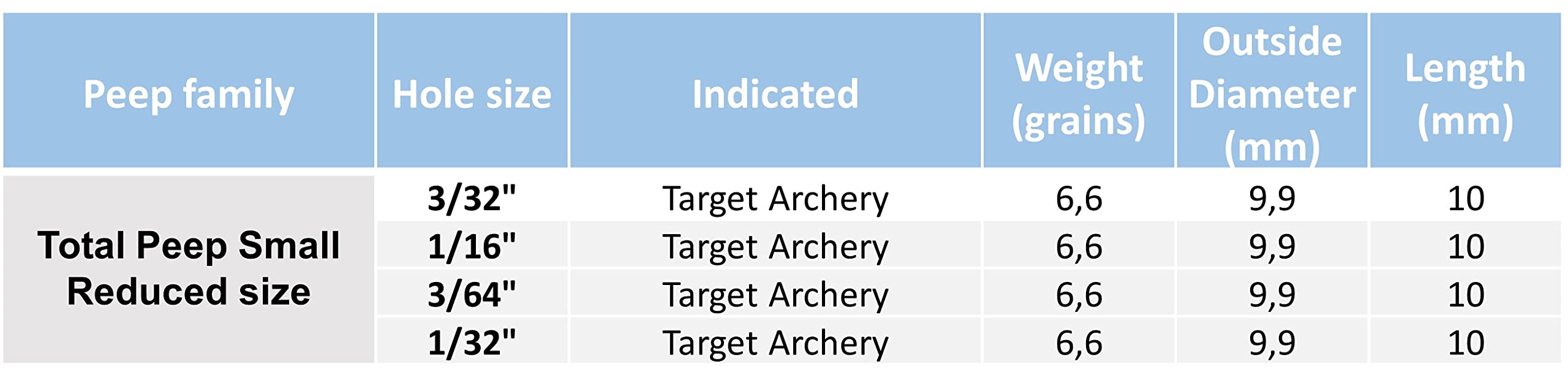Click the Hole size column header
Screen dimensions: 1568x388
point(472,90)
